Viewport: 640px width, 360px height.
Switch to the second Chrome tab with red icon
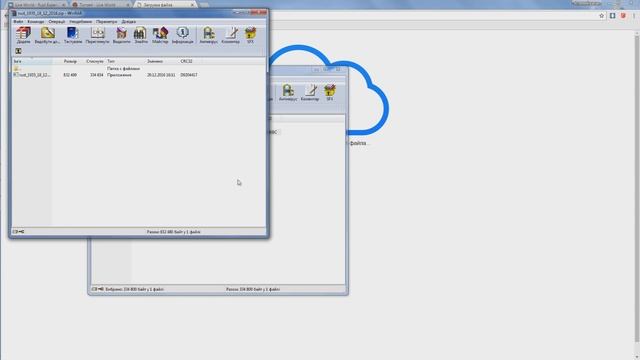pos(101,4)
